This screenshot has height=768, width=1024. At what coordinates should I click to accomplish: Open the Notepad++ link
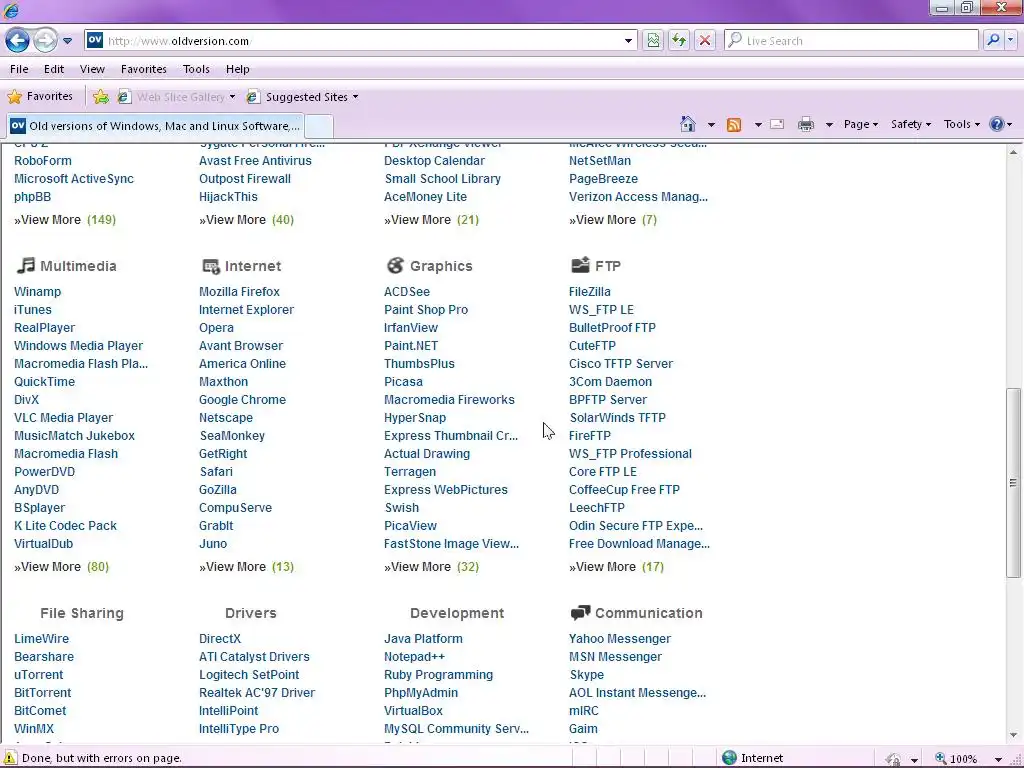pos(414,657)
